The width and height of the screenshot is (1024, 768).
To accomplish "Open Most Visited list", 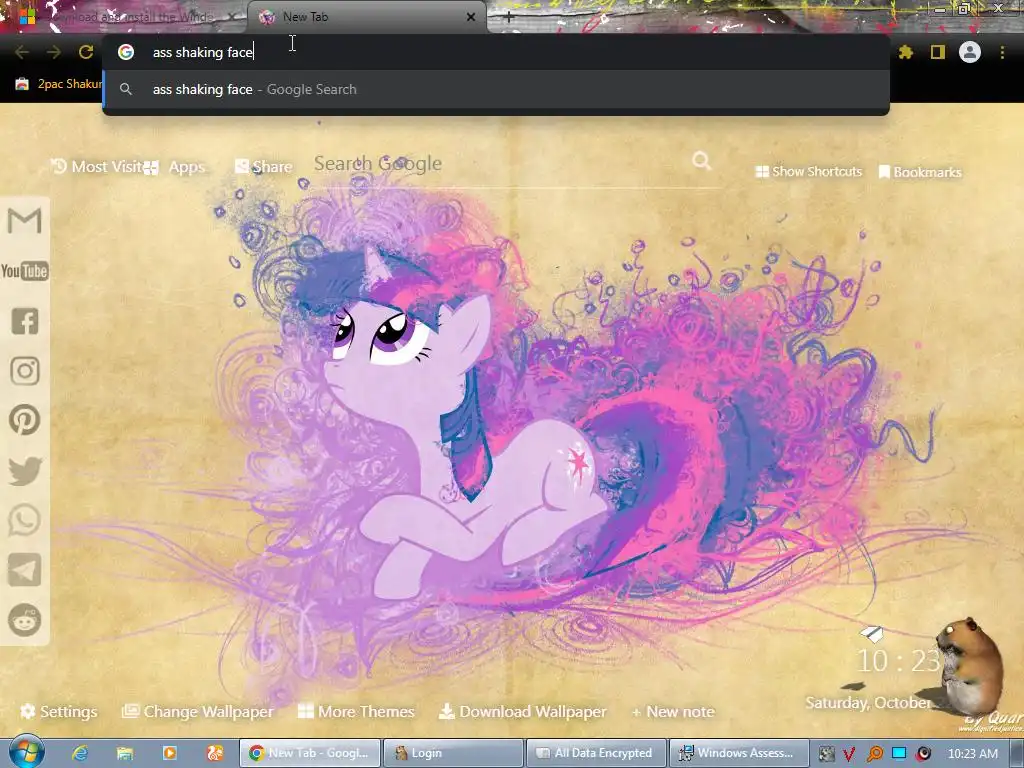I will [98, 167].
